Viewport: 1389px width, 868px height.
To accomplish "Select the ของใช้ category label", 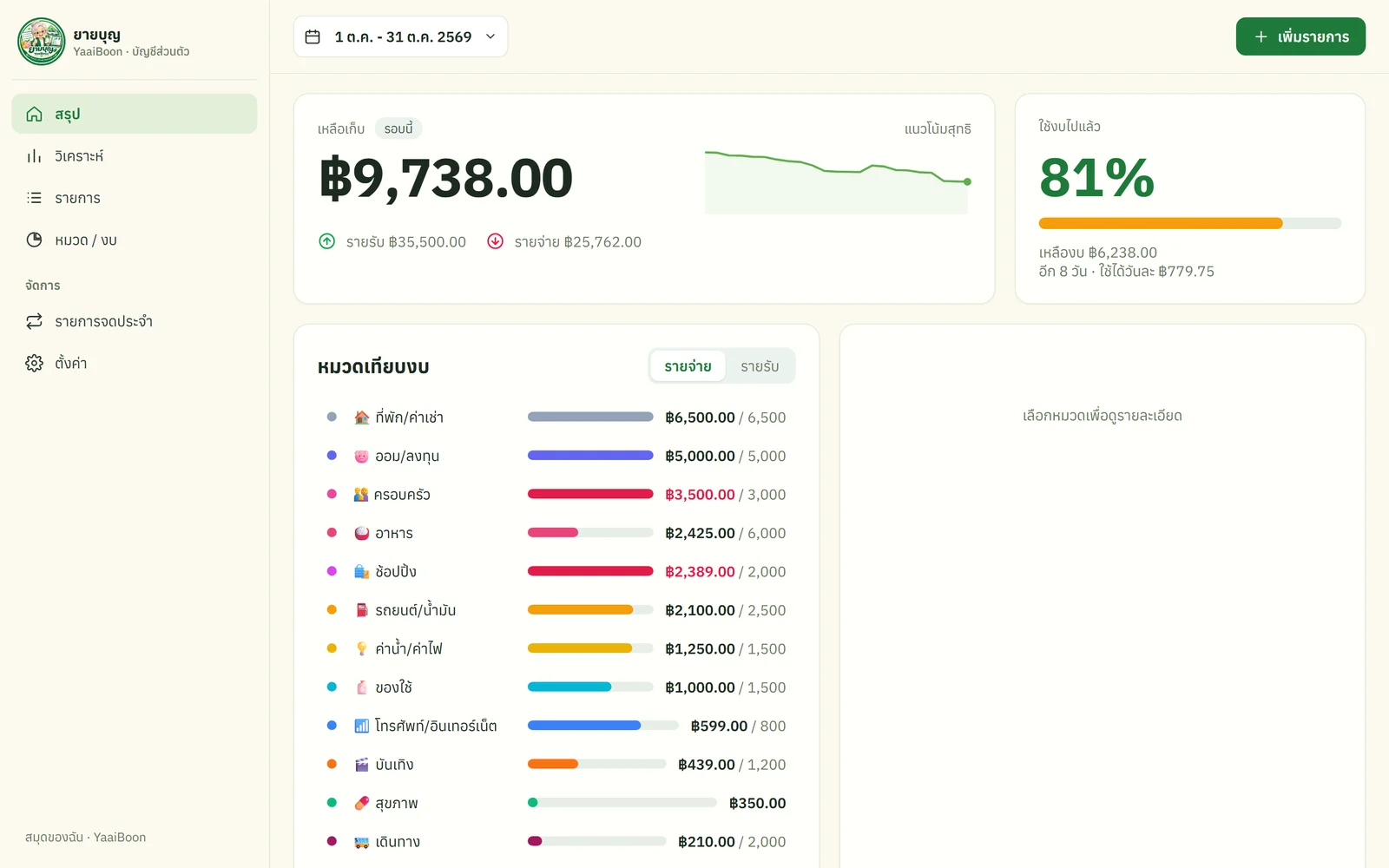I will click(x=394, y=687).
